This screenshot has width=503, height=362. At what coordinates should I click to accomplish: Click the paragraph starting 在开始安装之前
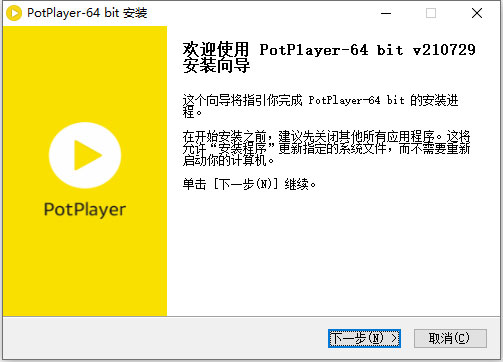[326, 148]
